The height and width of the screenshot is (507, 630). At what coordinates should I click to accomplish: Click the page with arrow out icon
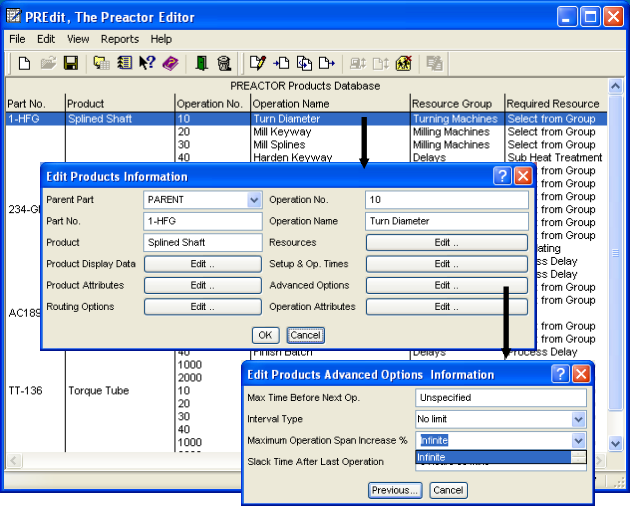click(327, 63)
